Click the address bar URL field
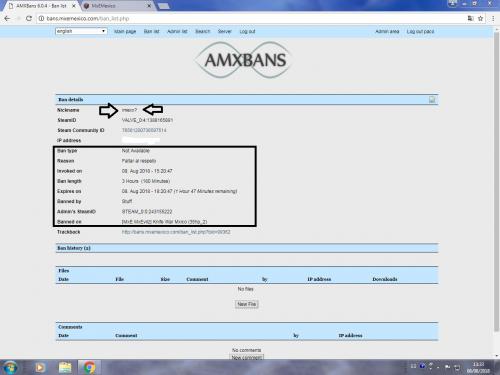The image size is (500, 375). tap(253, 19)
